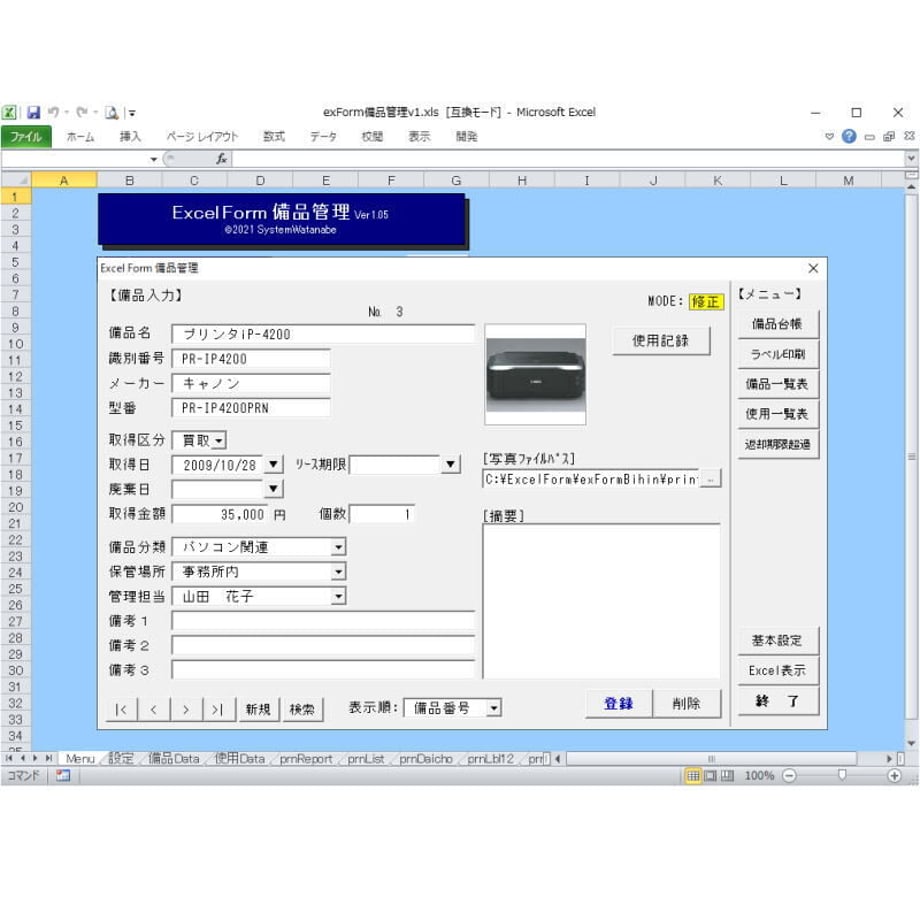
Task: Open the ファイル tab
Action: 26,137
